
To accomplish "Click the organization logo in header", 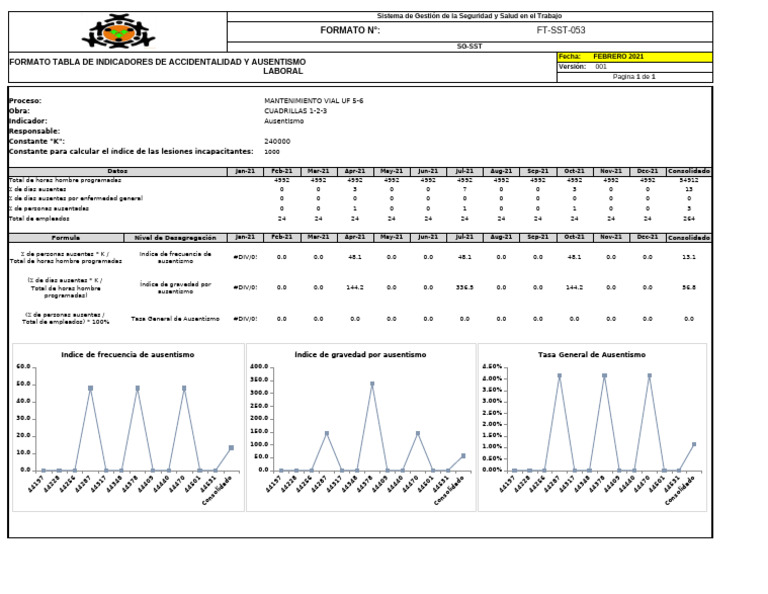I will point(119,32).
